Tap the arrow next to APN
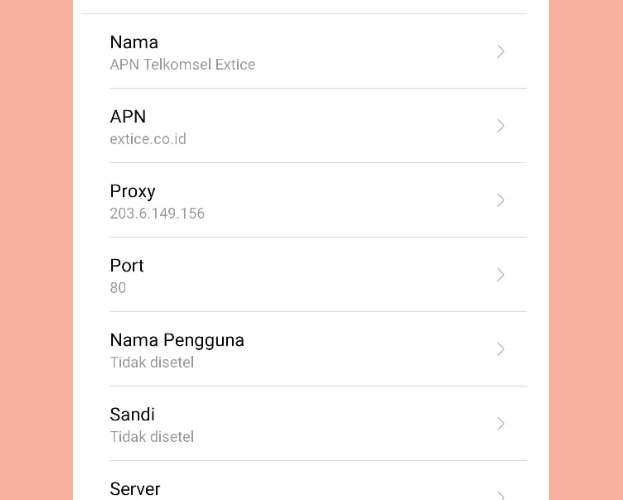 tap(501, 126)
